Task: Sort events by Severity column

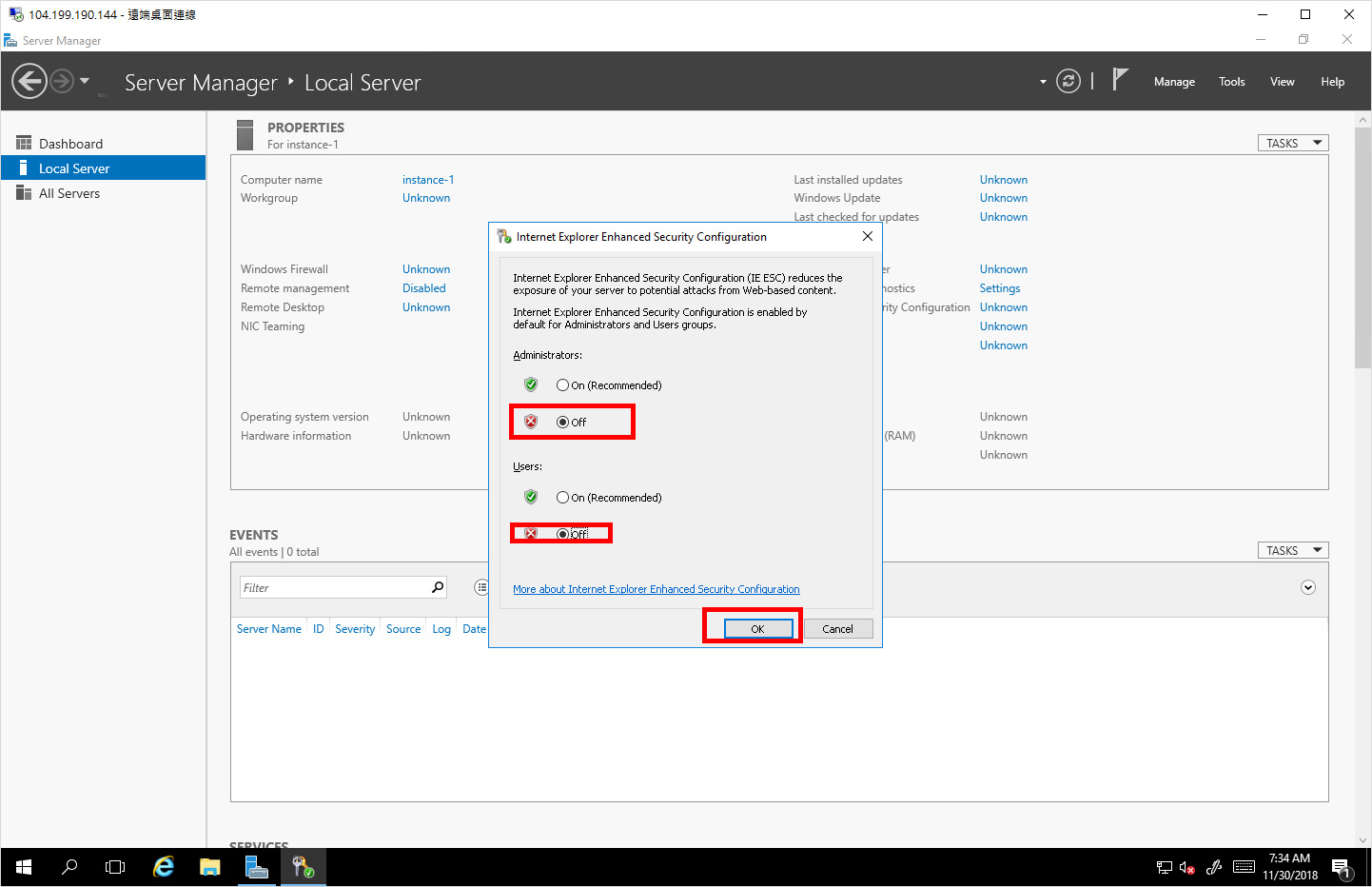Action: coord(355,629)
